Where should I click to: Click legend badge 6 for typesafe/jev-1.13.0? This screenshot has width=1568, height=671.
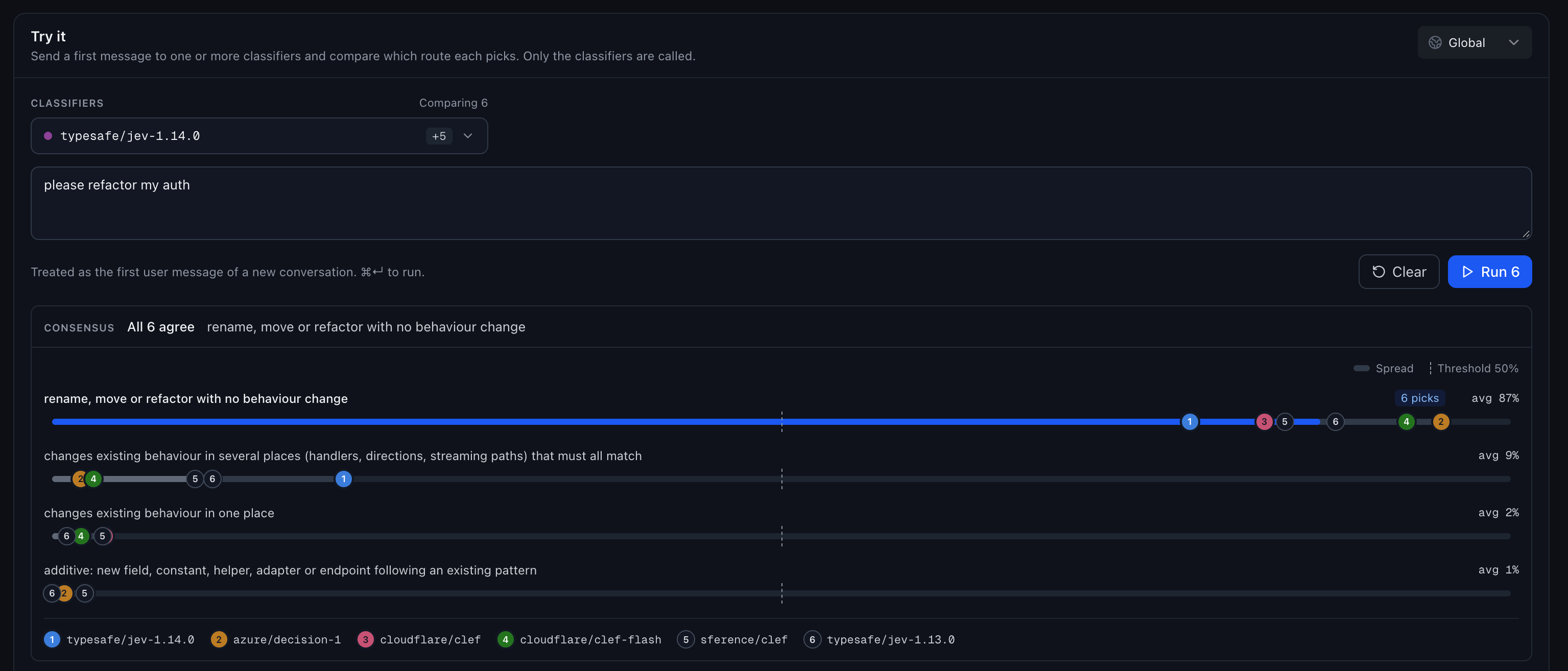point(812,639)
